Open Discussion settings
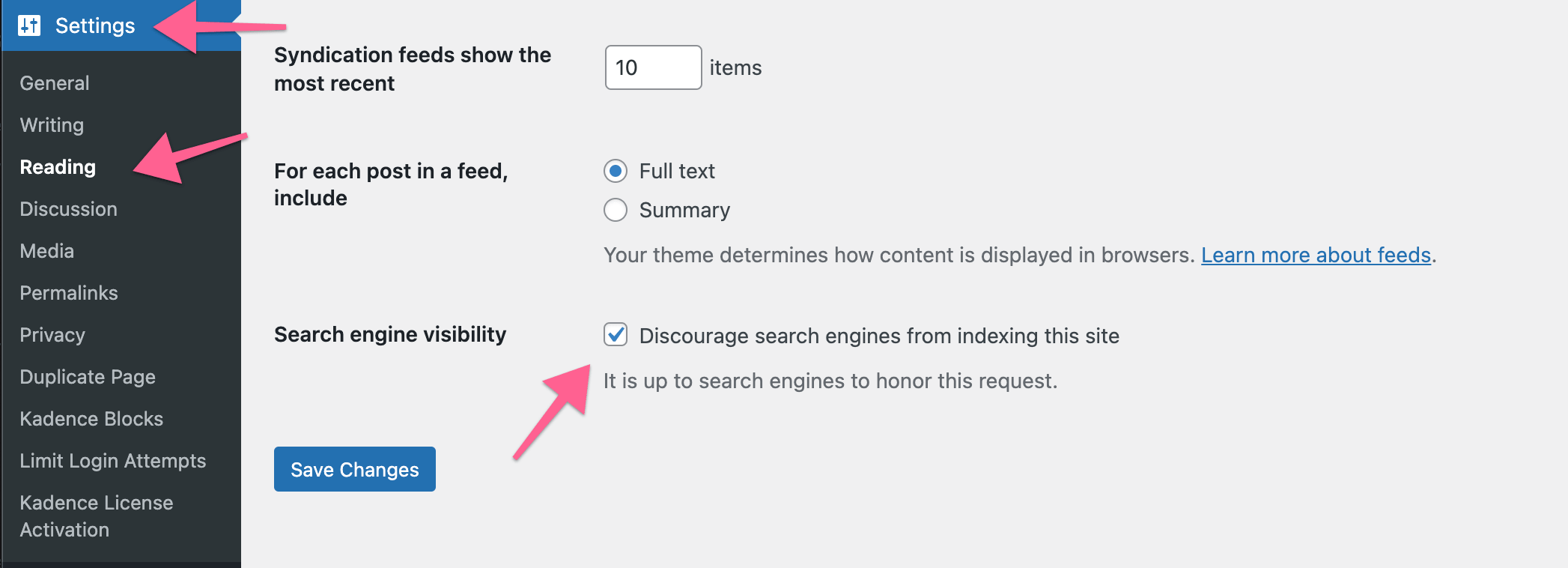The image size is (1568, 568). tap(68, 209)
